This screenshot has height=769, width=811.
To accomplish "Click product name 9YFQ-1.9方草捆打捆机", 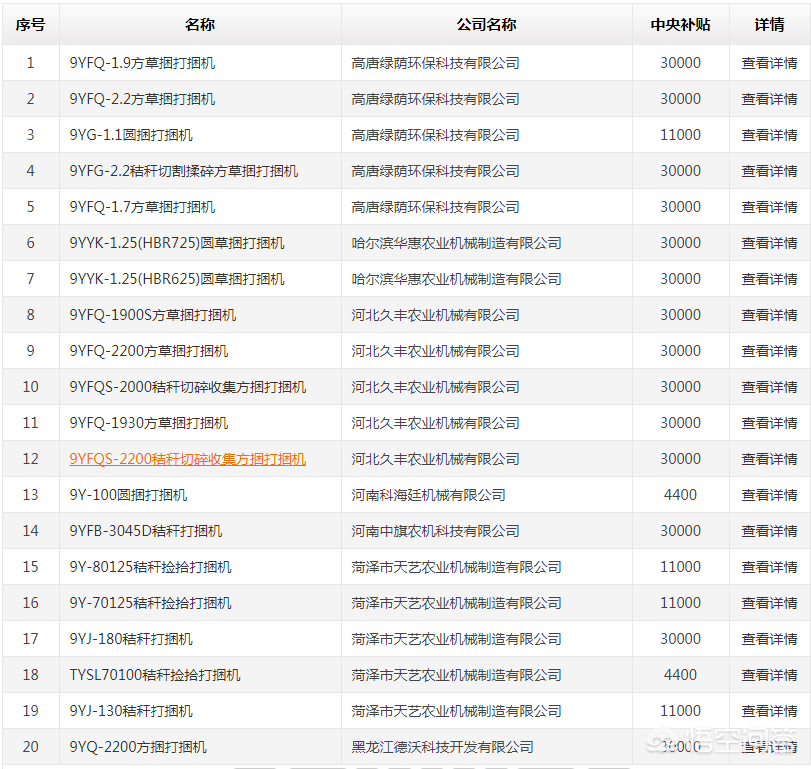I will 142,63.
